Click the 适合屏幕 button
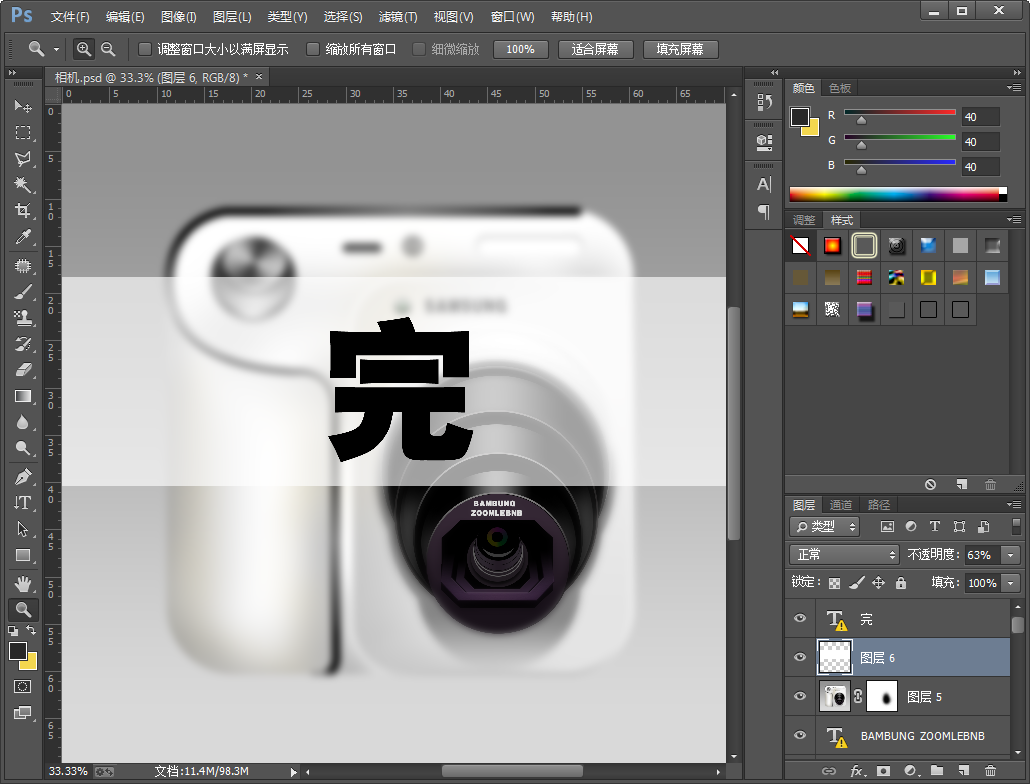 click(x=595, y=49)
